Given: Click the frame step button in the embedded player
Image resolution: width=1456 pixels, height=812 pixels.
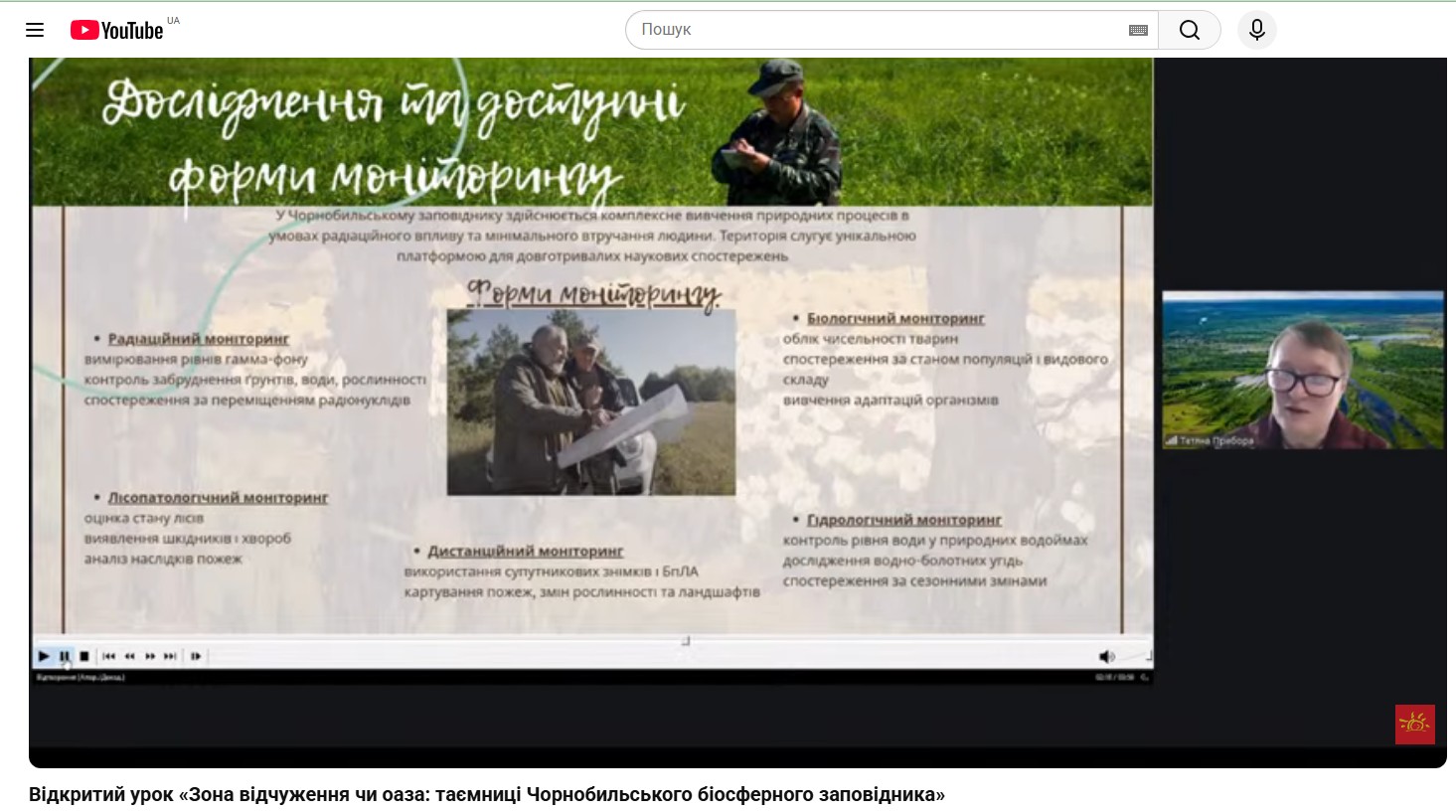Looking at the screenshot, I should pyautogui.click(x=196, y=656).
